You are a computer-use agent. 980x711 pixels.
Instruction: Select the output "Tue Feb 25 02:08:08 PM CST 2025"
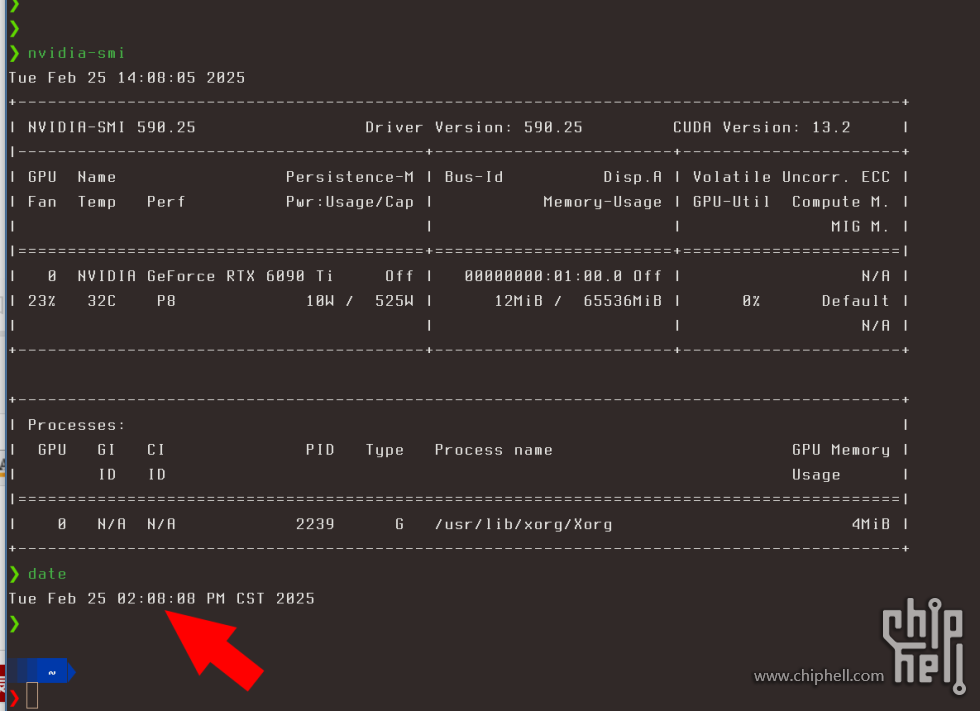(161, 599)
